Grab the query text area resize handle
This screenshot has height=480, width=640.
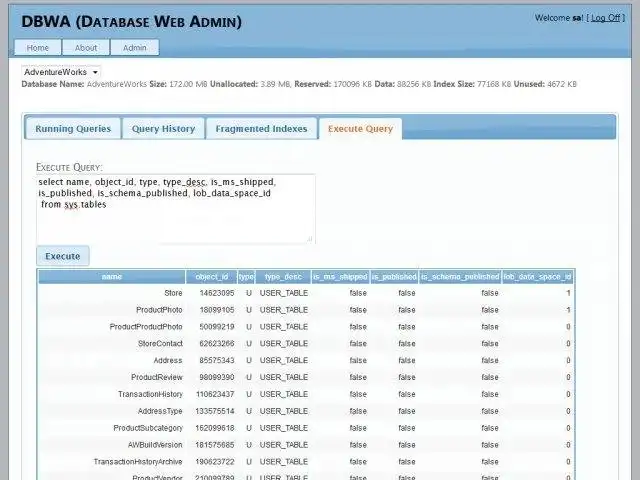[310, 239]
